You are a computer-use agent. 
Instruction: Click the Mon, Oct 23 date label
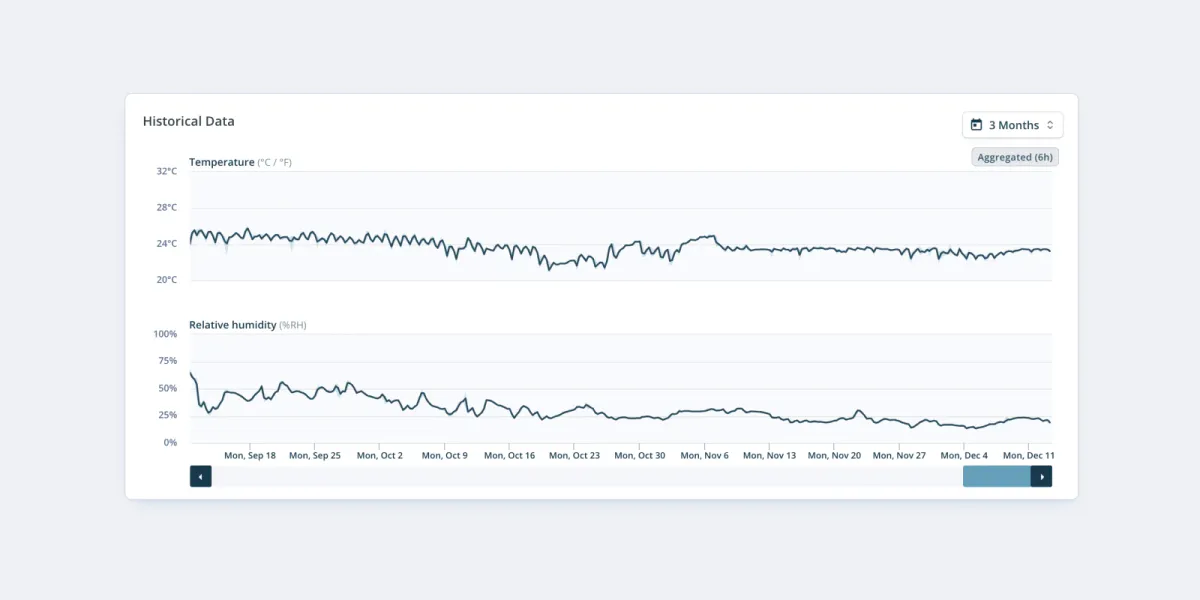[574, 455]
